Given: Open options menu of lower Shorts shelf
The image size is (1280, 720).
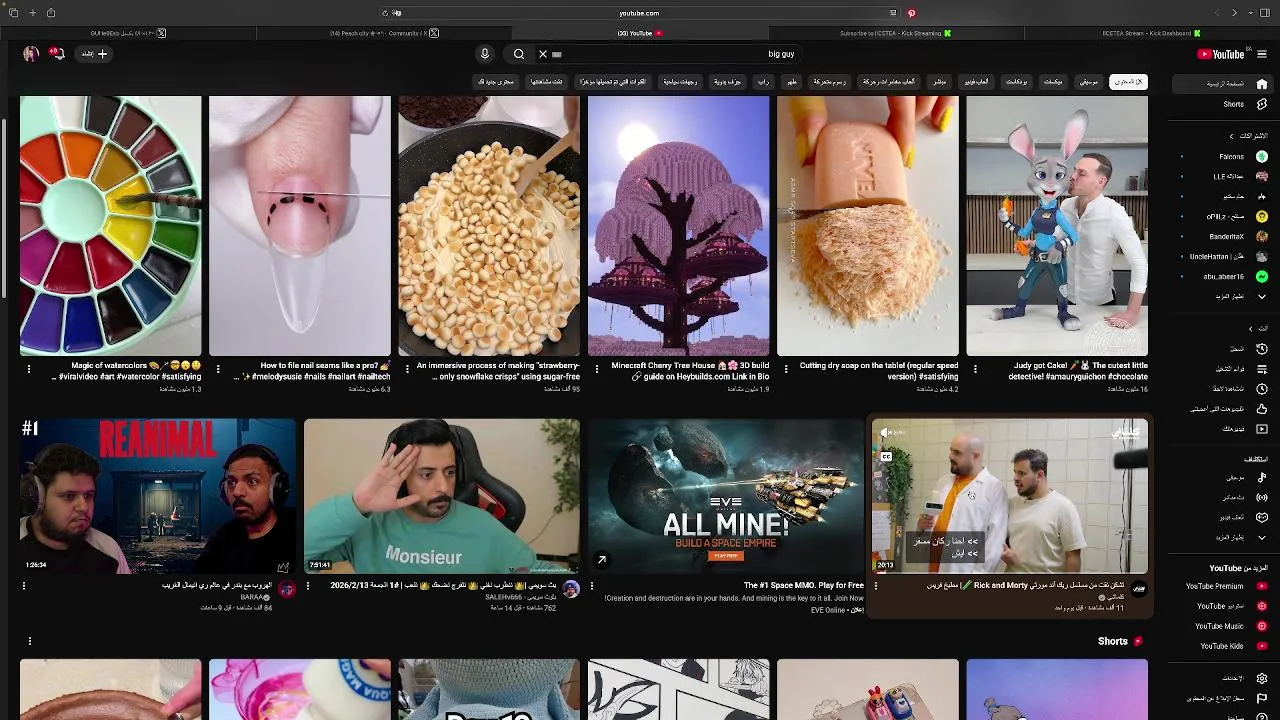Looking at the screenshot, I should [30, 641].
